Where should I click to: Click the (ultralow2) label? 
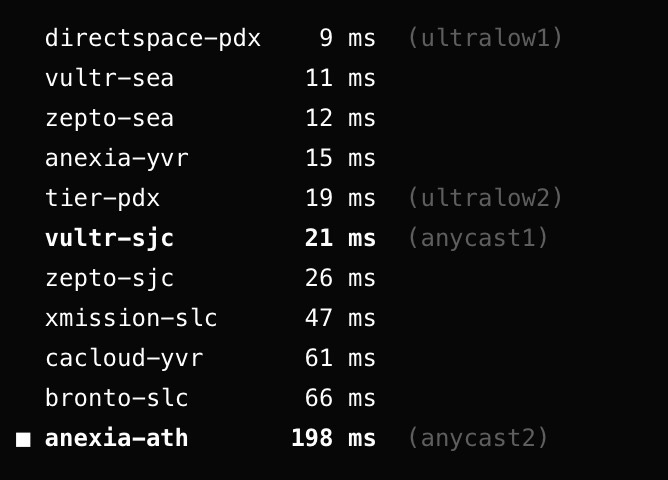(485, 198)
